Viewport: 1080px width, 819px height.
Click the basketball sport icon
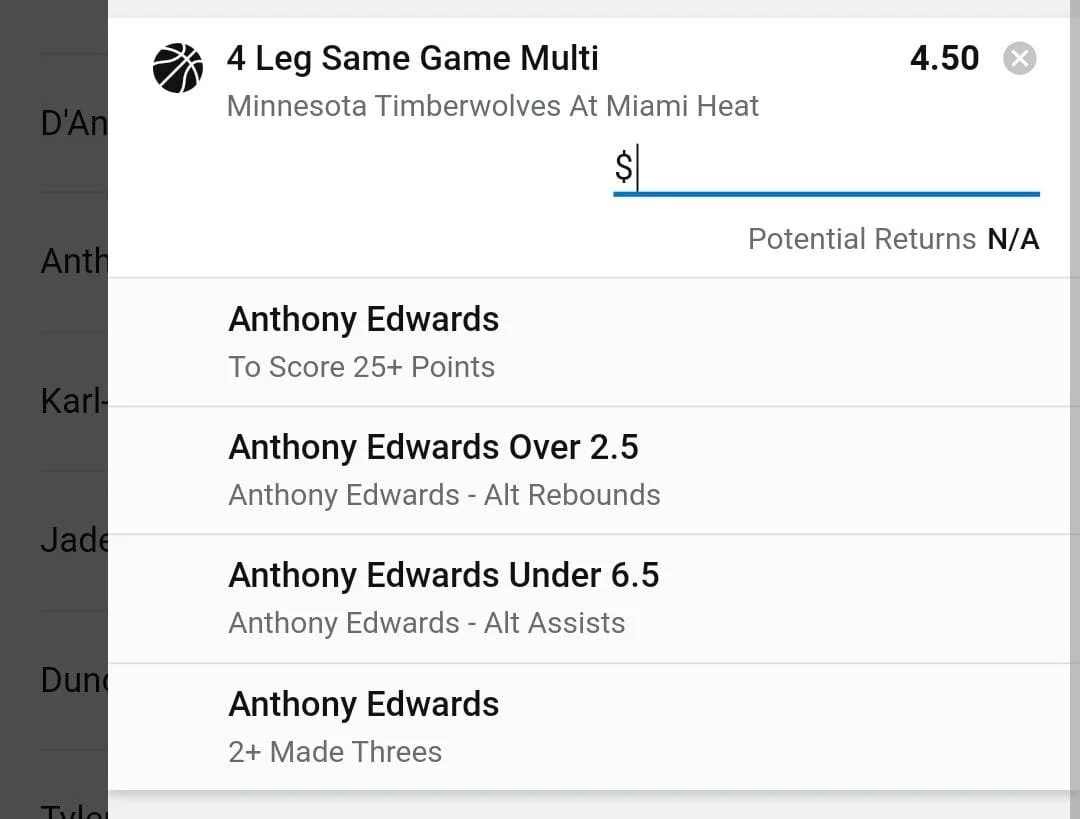tap(178, 68)
